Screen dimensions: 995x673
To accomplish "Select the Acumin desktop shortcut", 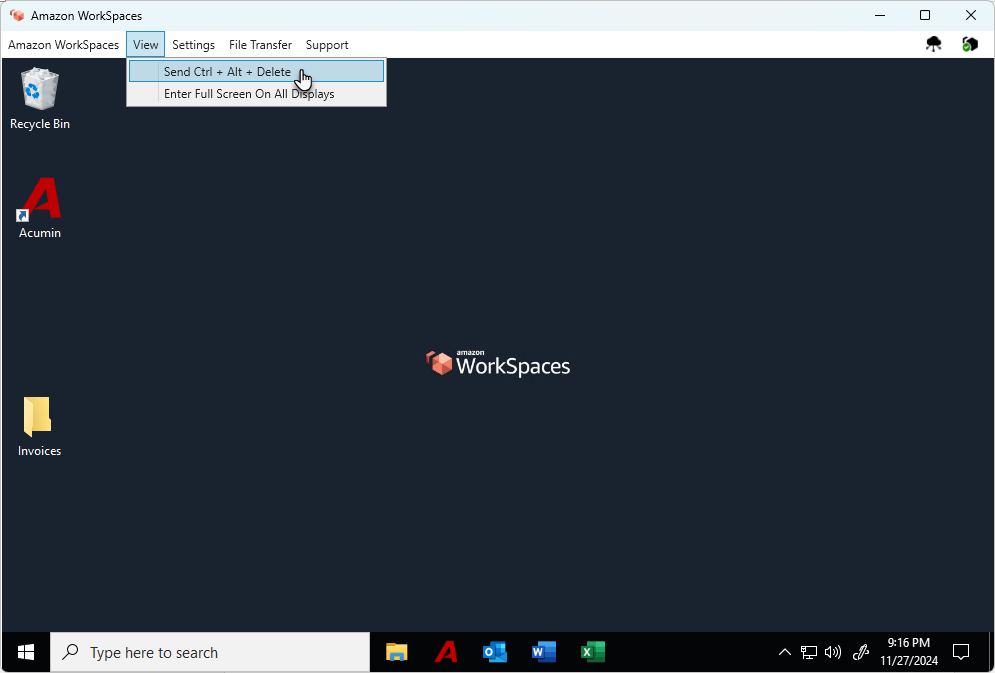I will click(39, 208).
